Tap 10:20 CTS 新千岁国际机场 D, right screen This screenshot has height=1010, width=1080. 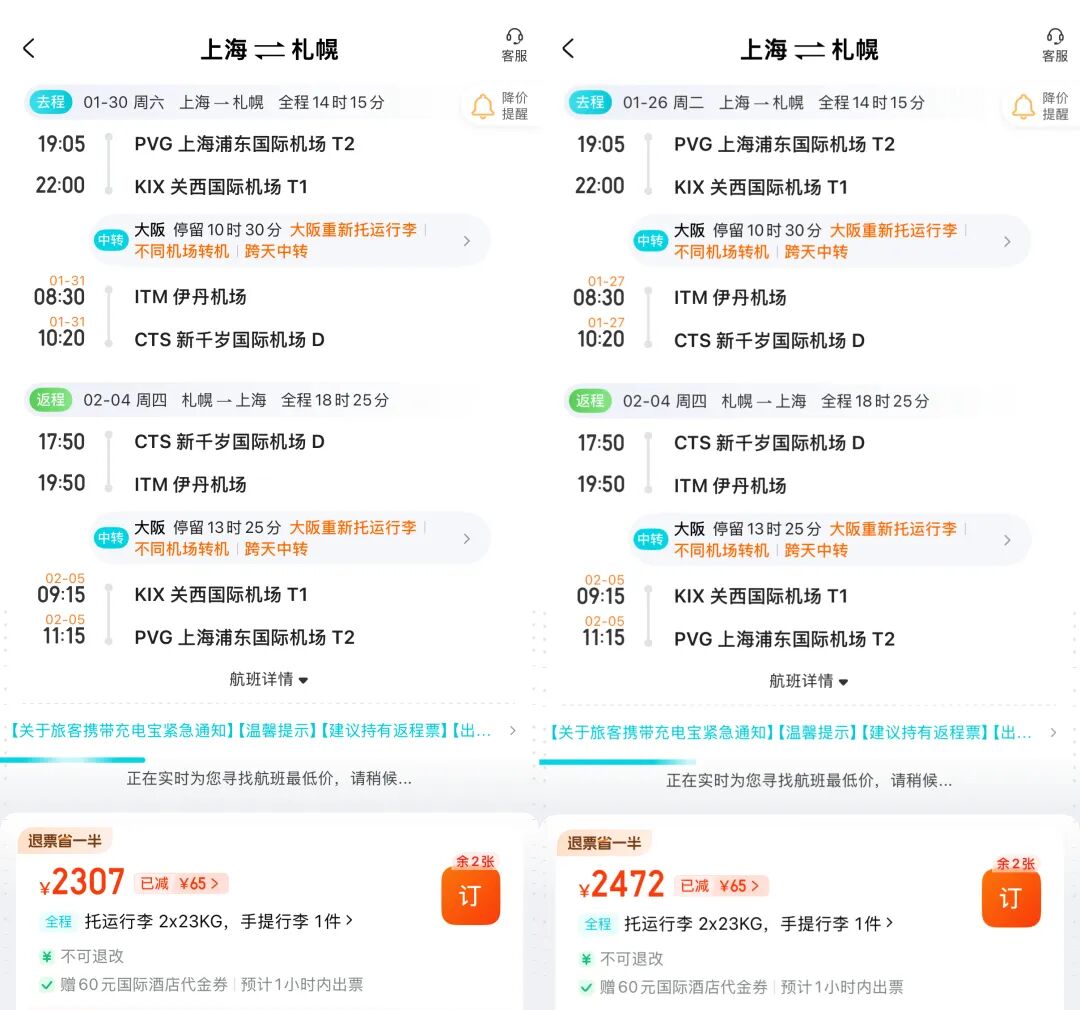(720, 340)
